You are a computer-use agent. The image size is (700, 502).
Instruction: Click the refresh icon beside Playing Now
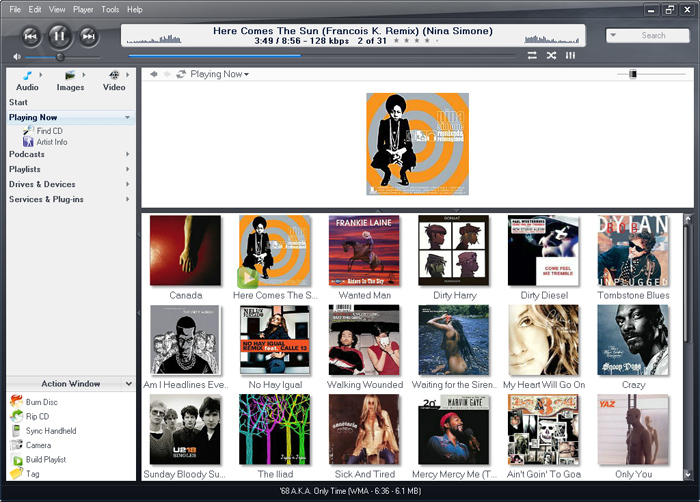pyautogui.click(x=181, y=74)
